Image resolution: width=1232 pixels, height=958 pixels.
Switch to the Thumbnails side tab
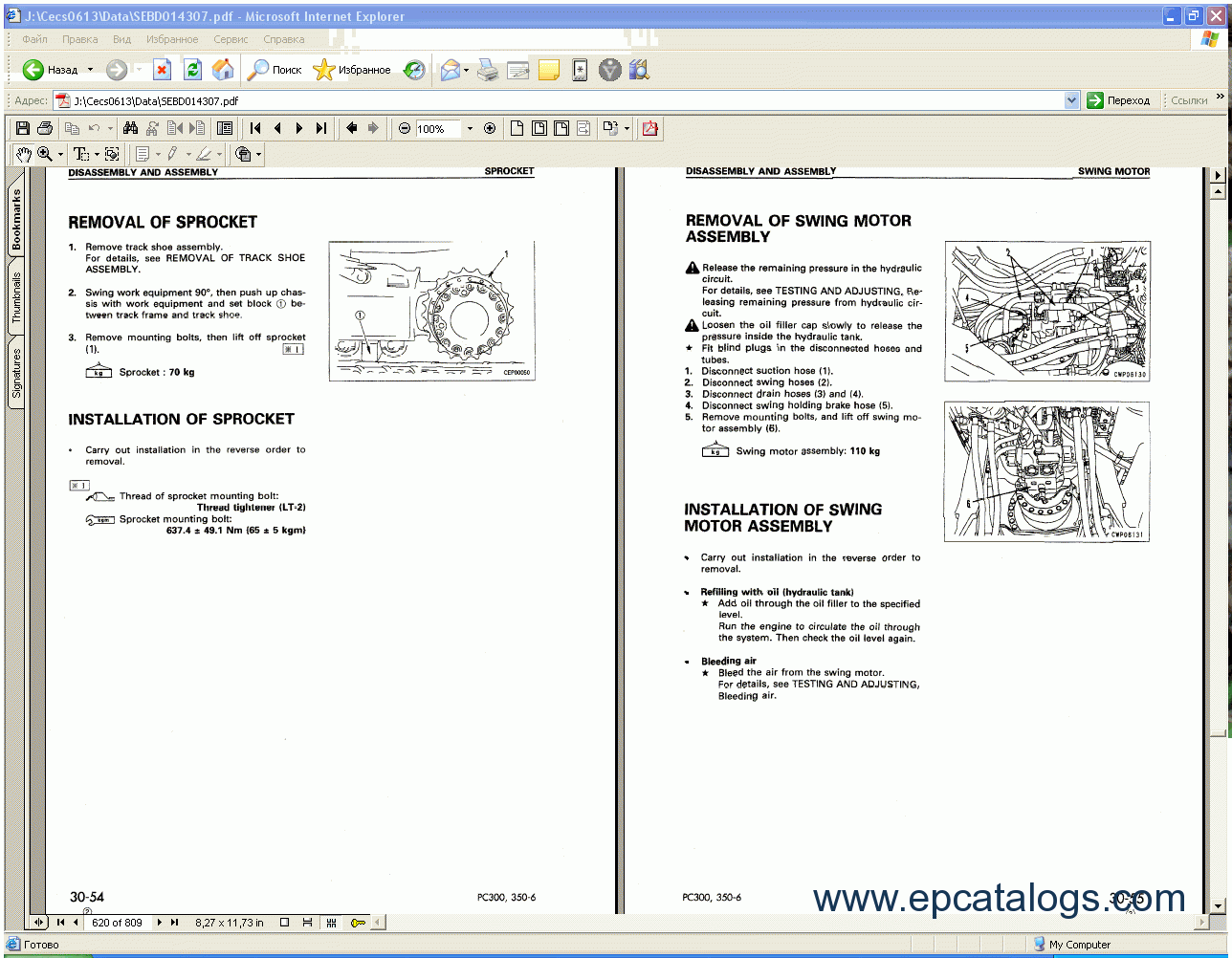coord(16,298)
